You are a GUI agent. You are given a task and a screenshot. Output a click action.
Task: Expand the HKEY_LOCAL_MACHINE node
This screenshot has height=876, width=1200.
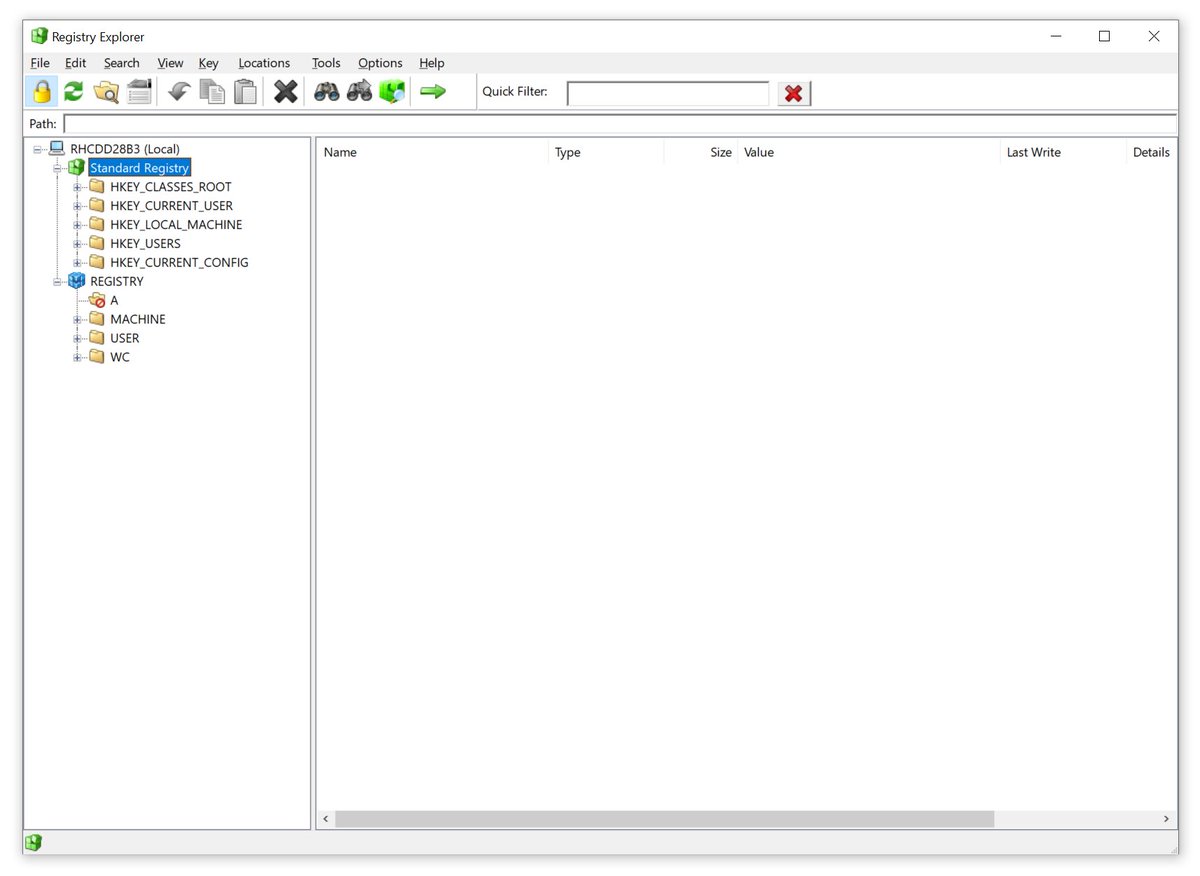click(x=78, y=225)
